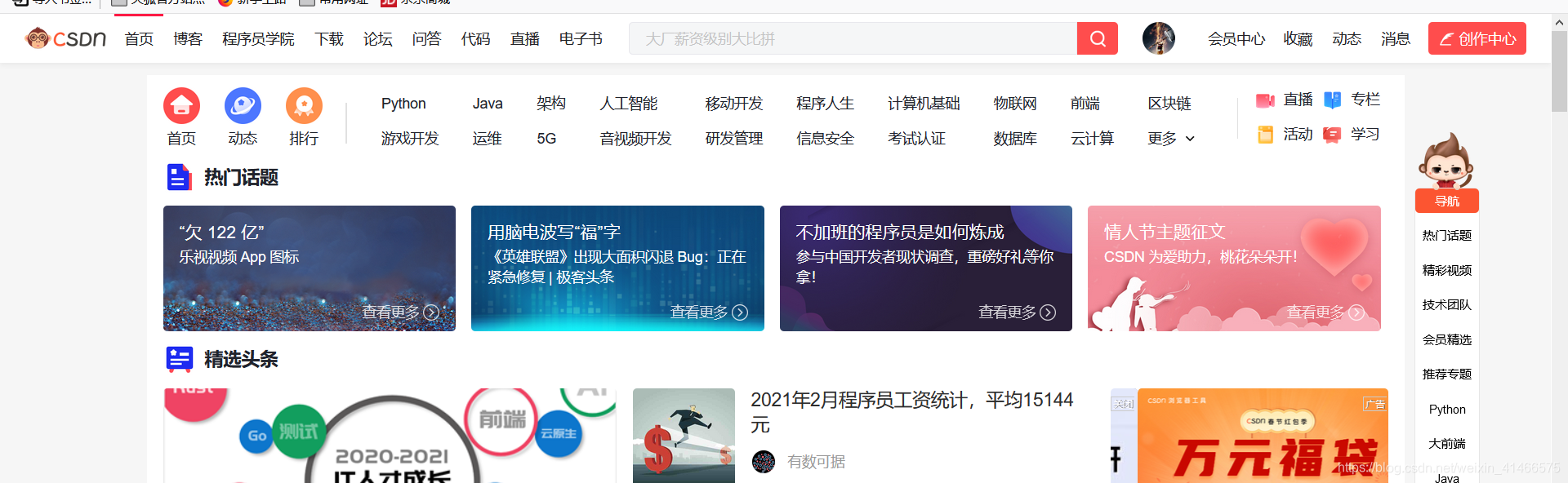Image resolution: width=1568 pixels, height=483 pixels.
Task: Click the arrow circle on 用脑电波写福字 card
Action: [740, 312]
